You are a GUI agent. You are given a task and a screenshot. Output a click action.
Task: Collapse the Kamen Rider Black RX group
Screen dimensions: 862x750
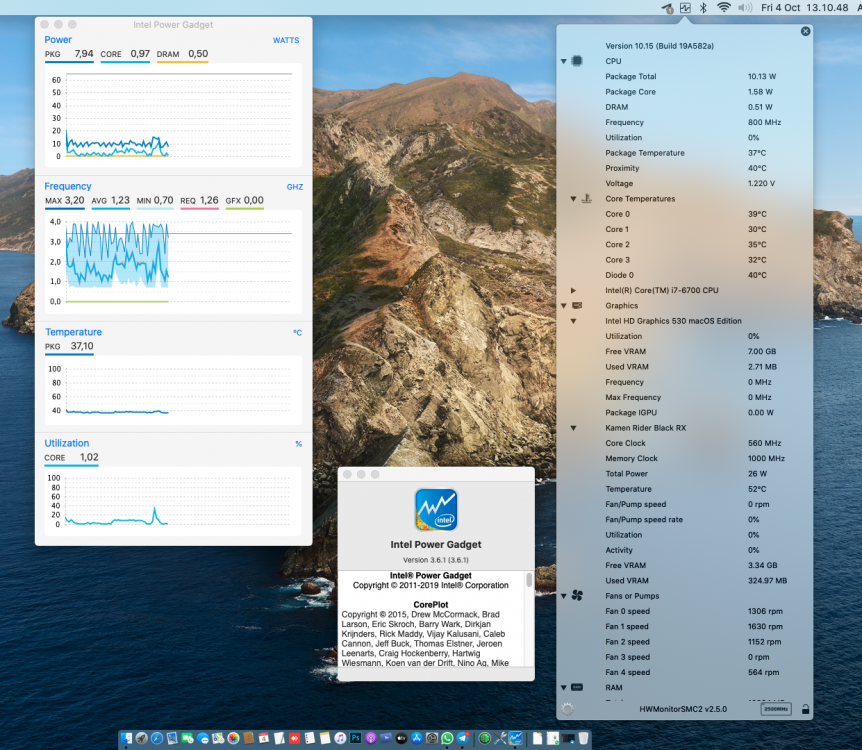[573, 428]
